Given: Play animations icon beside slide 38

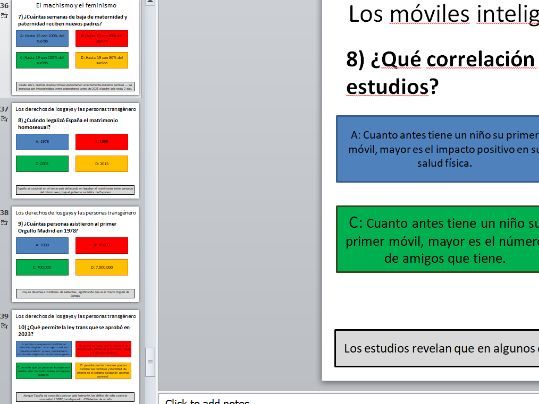Looking at the screenshot, I should pos(4,223).
